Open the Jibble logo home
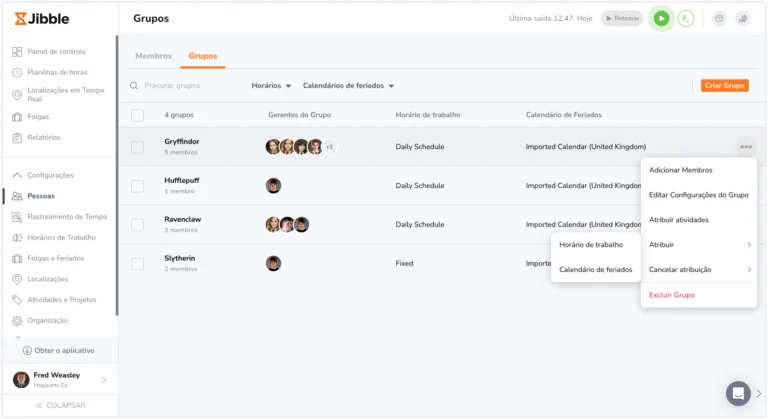The image size is (768, 419). point(42,19)
